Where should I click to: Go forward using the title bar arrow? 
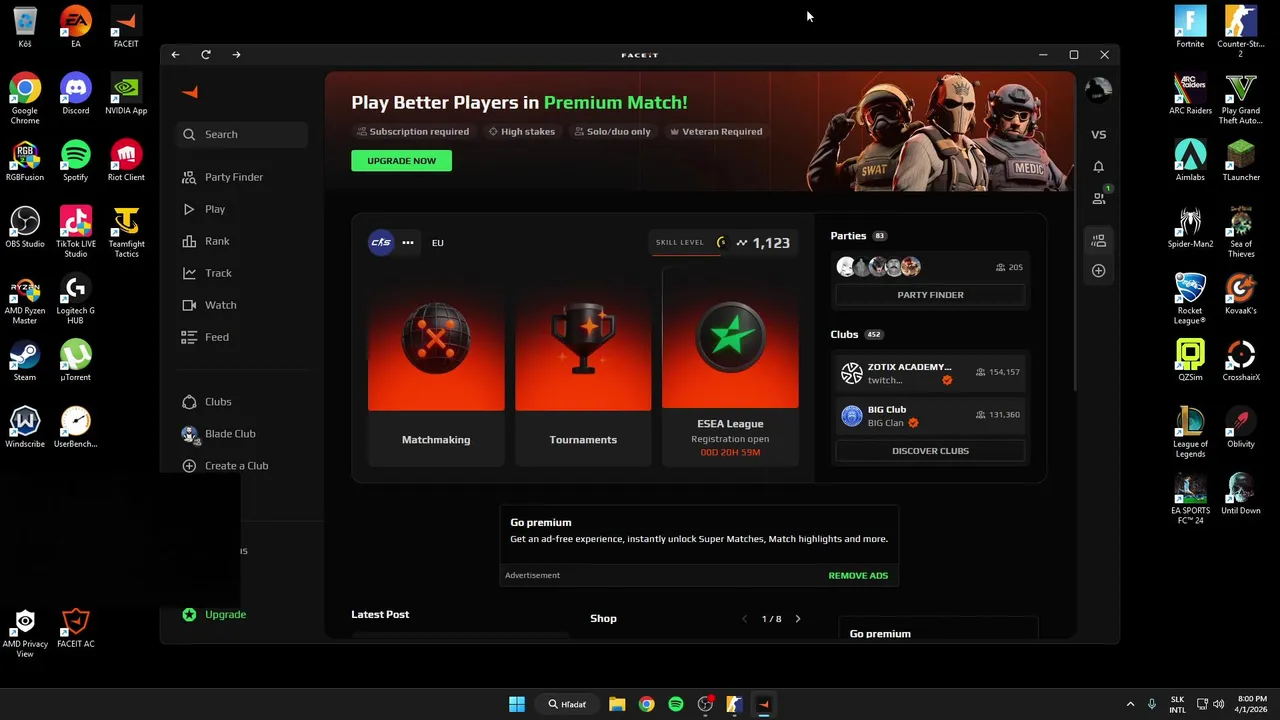pos(236,55)
